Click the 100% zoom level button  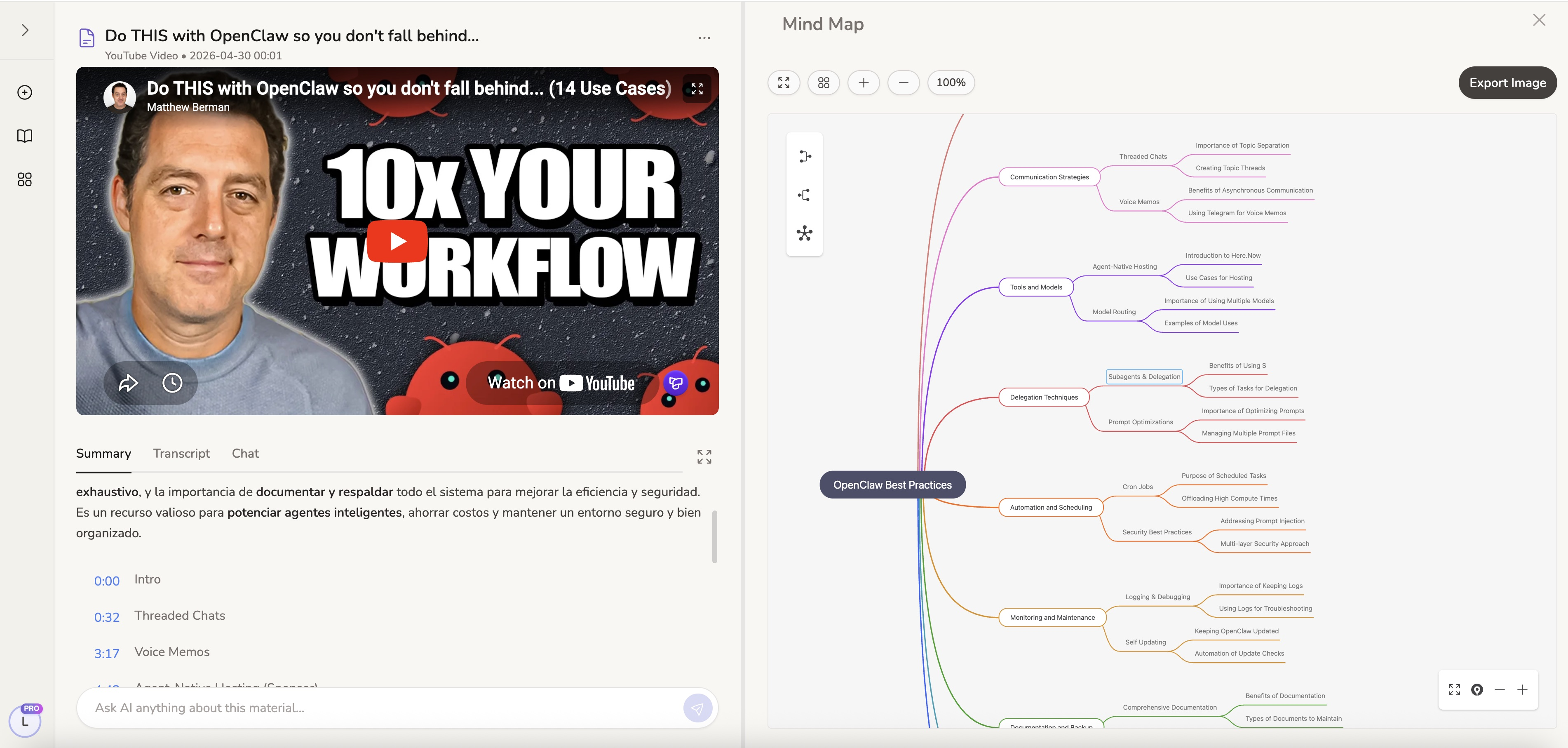tap(951, 82)
